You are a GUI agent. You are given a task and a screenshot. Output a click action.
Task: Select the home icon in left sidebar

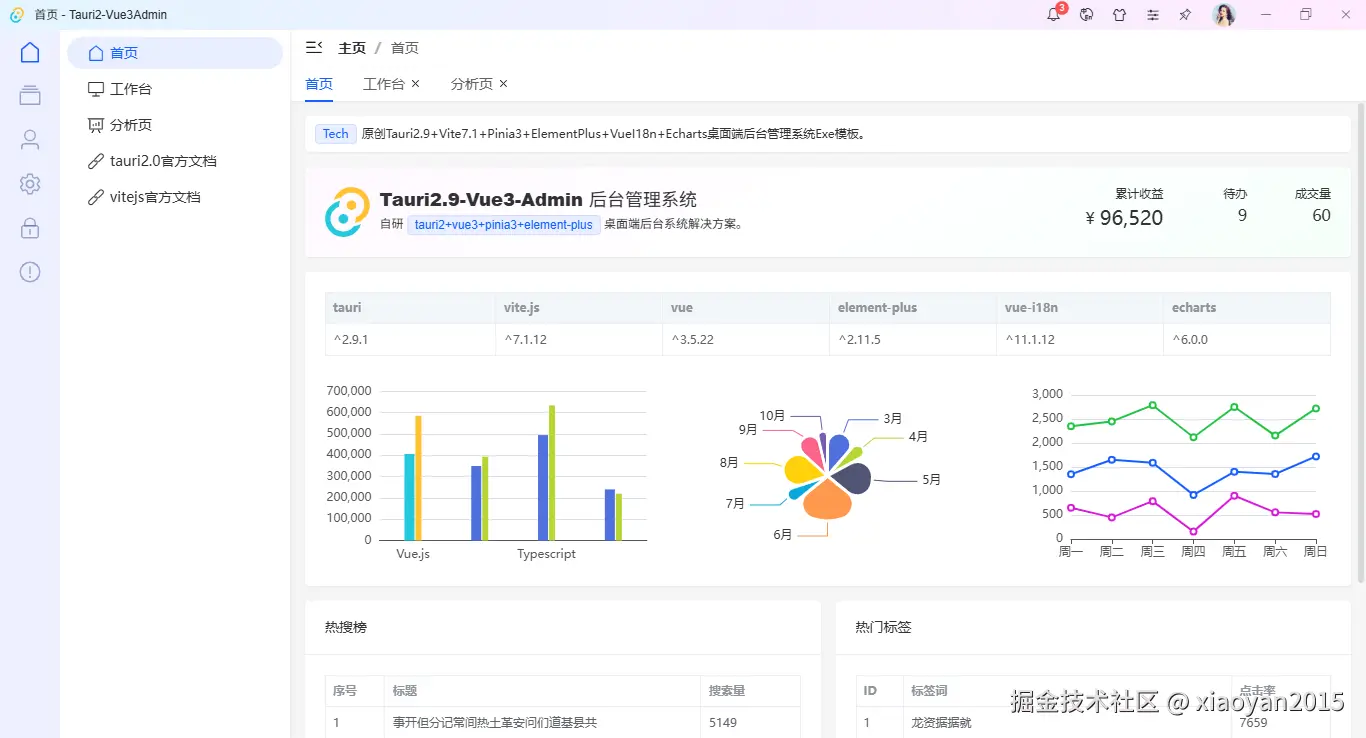29,51
